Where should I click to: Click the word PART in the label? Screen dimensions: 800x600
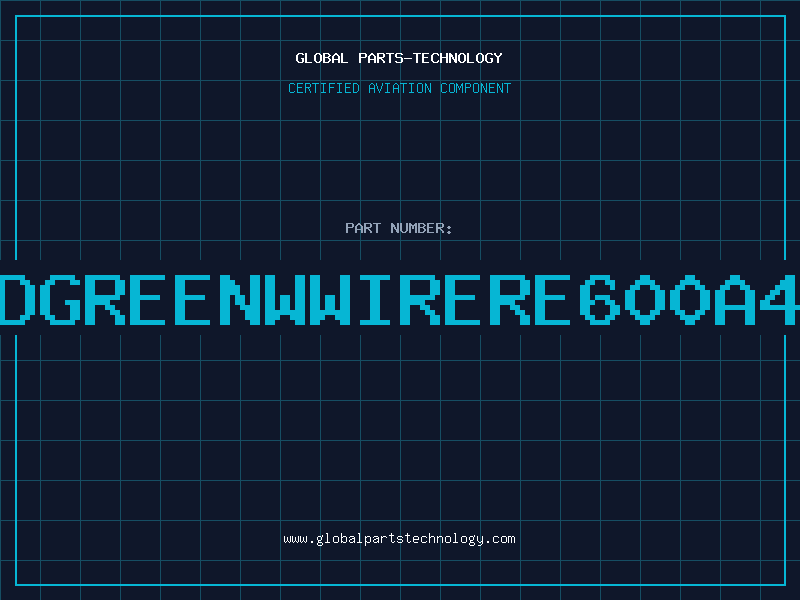point(362,228)
